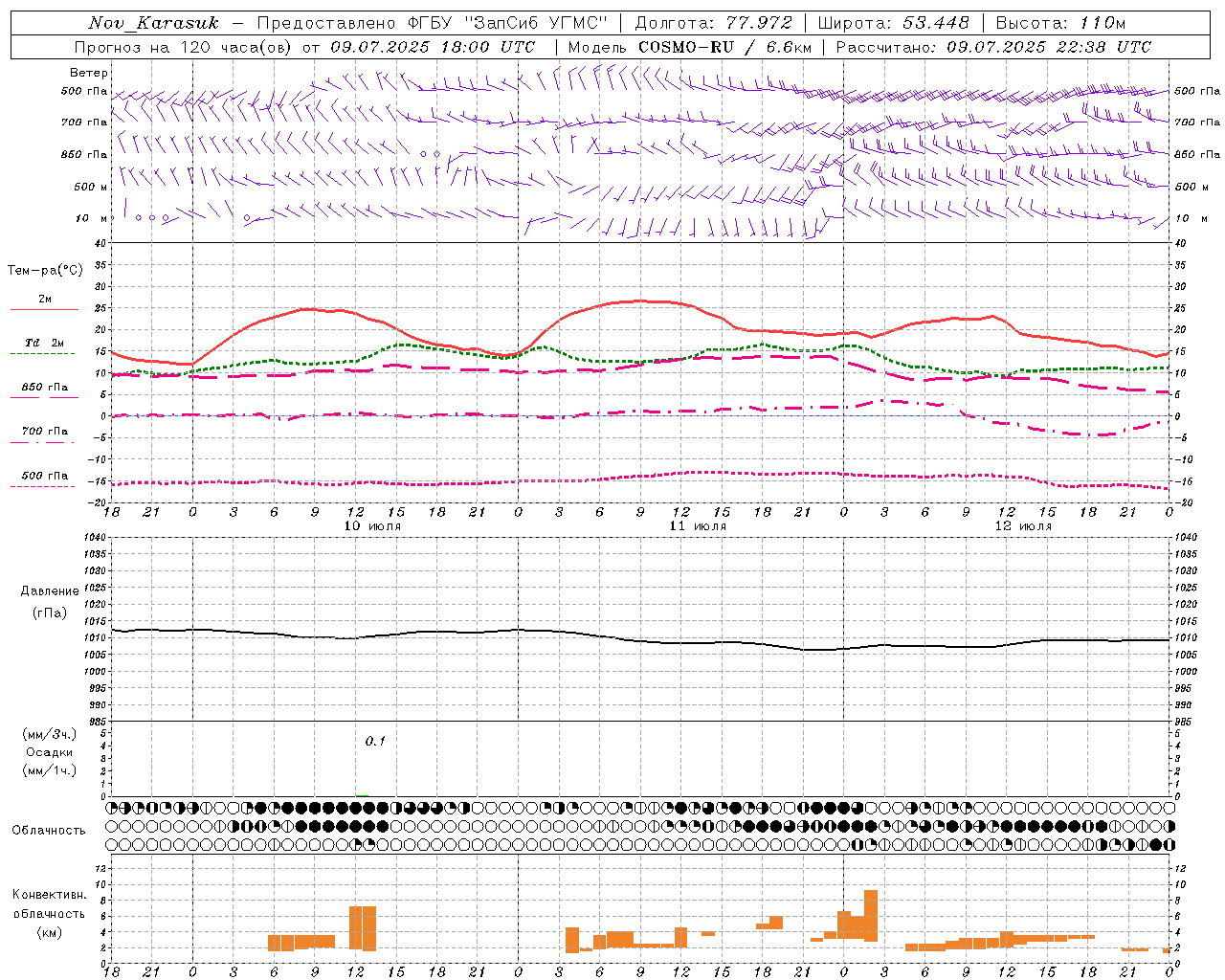Click the '12 июля' date label

[1023, 526]
